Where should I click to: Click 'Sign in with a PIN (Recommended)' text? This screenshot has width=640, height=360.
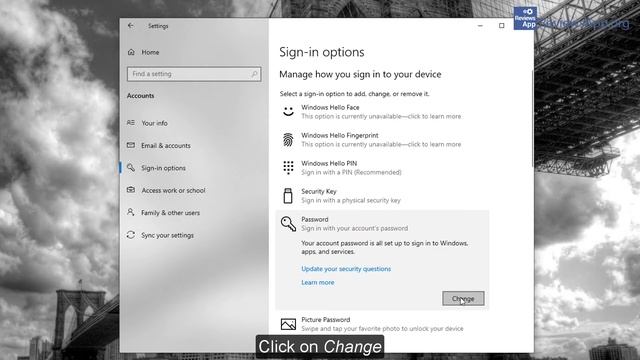(x=351, y=172)
